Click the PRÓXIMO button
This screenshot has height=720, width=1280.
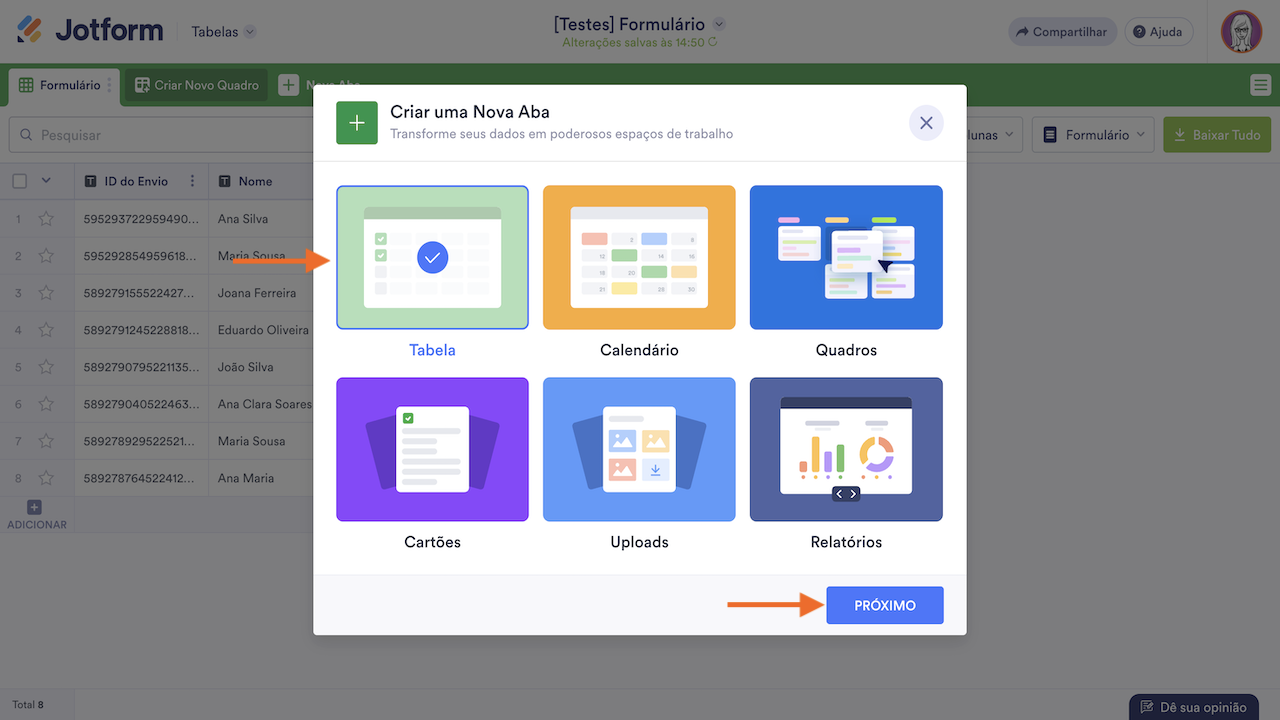[x=885, y=605]
